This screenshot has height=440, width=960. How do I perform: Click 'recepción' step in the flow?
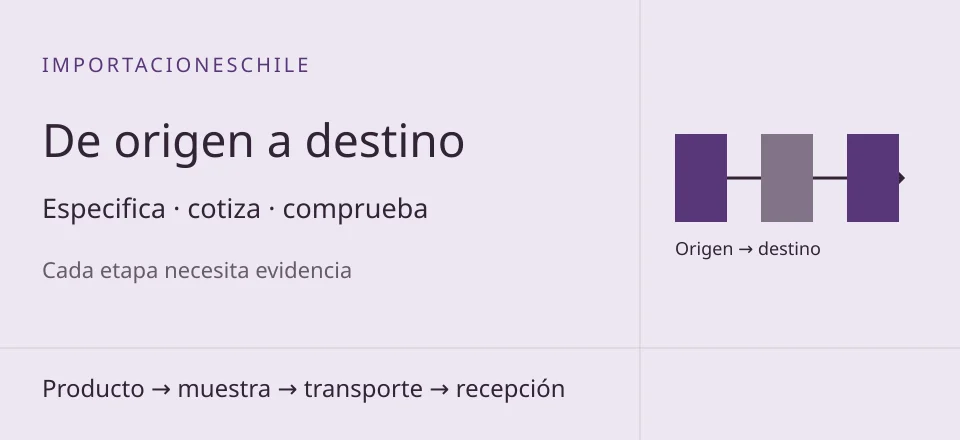[x=511, y=390]
